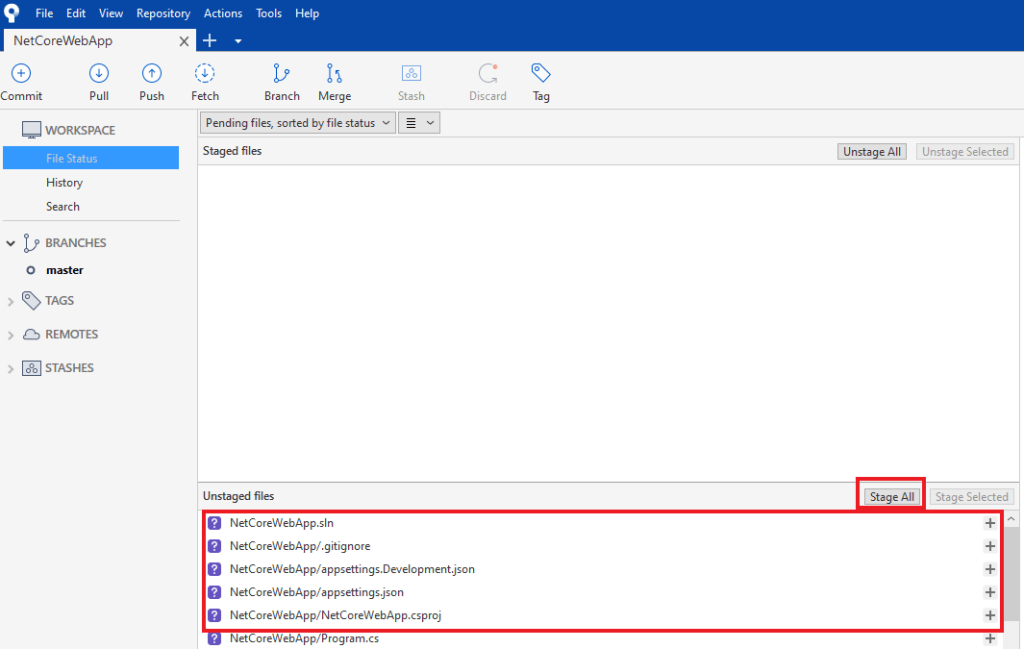This screenshot has width=1024, height=649.
Task: Open the Actions menu
Action: pos(223,13)
